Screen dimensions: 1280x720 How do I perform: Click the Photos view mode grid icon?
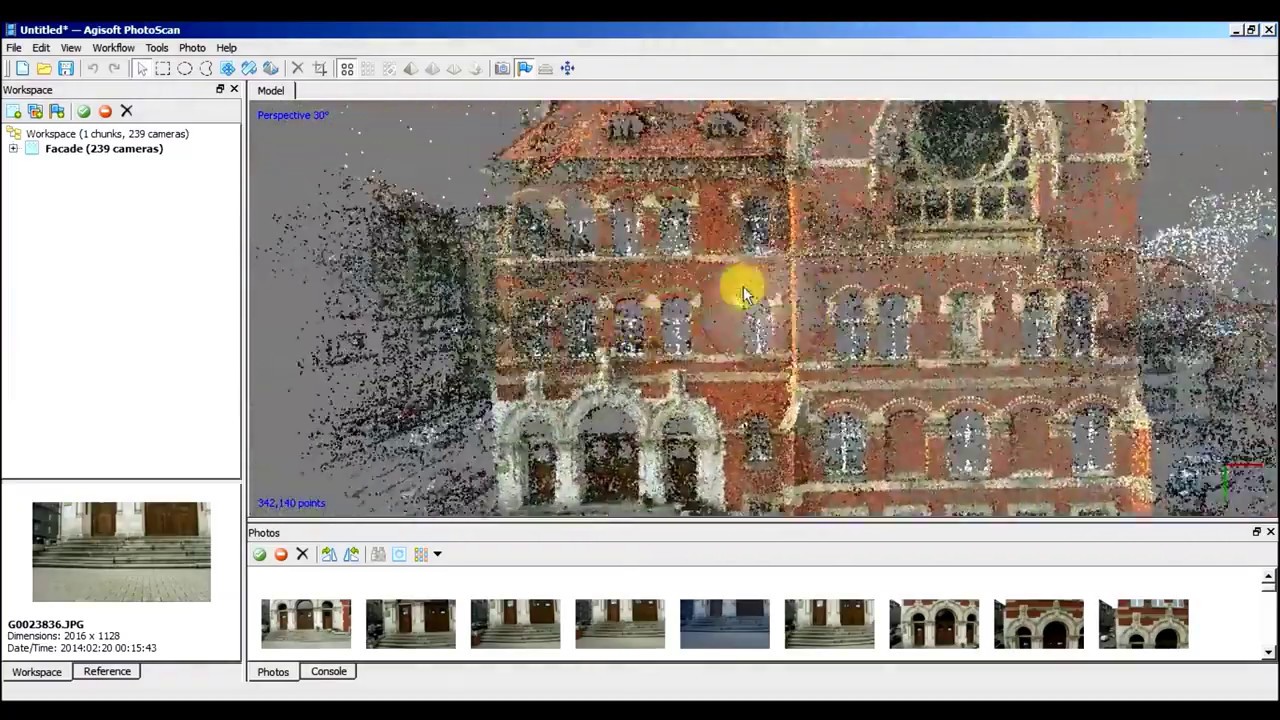[421, 554]
